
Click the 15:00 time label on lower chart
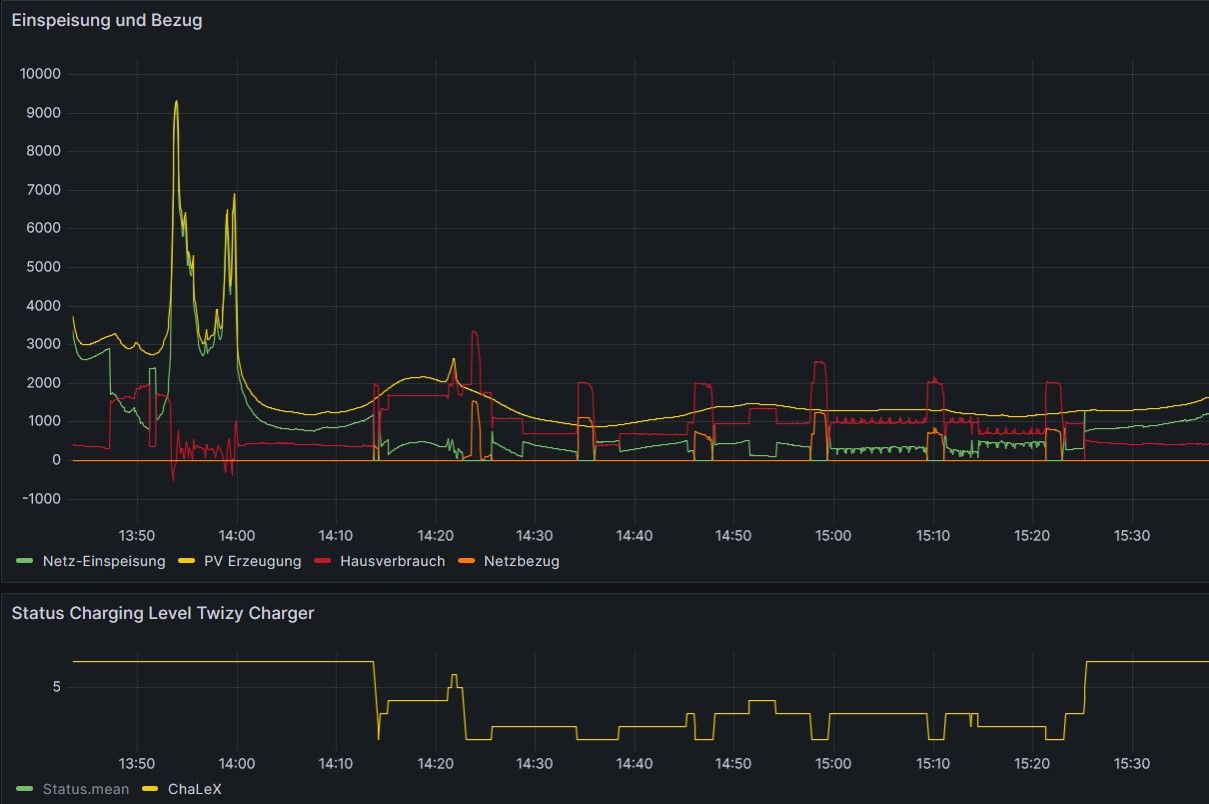point(833,763)
